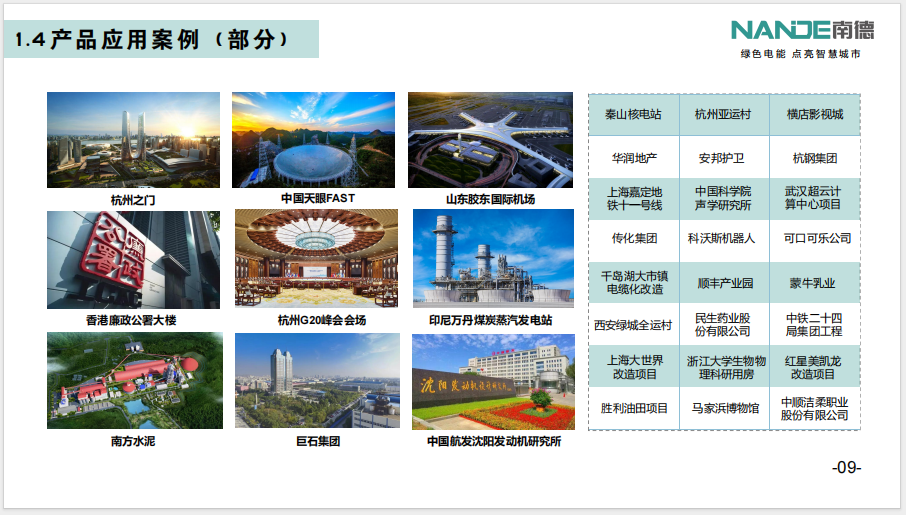The height and width of the screenshot is (515, 906).
Task: Select the 杭州亚运村 table cell
Action: pyautogui.click(x=724, y=114)
